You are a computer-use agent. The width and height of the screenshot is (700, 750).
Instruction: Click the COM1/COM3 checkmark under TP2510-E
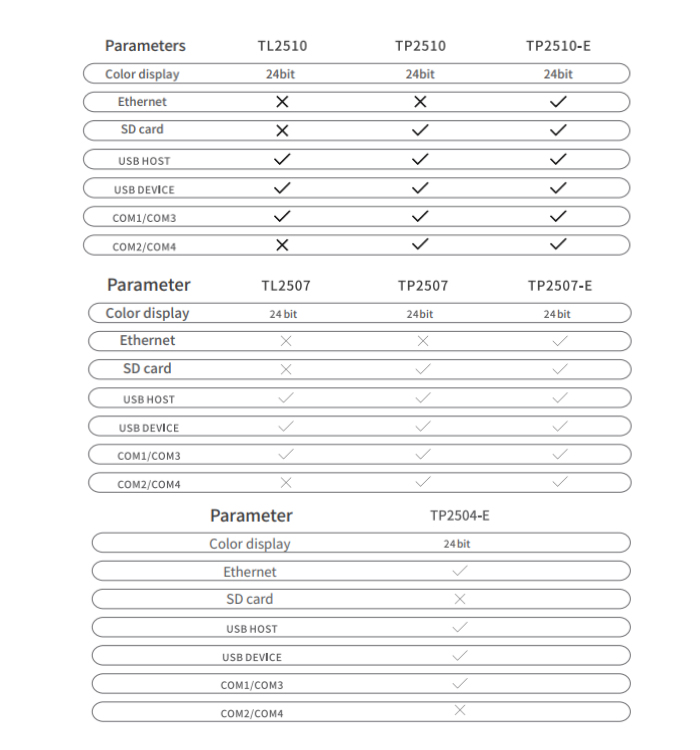[x=559, y=216]
